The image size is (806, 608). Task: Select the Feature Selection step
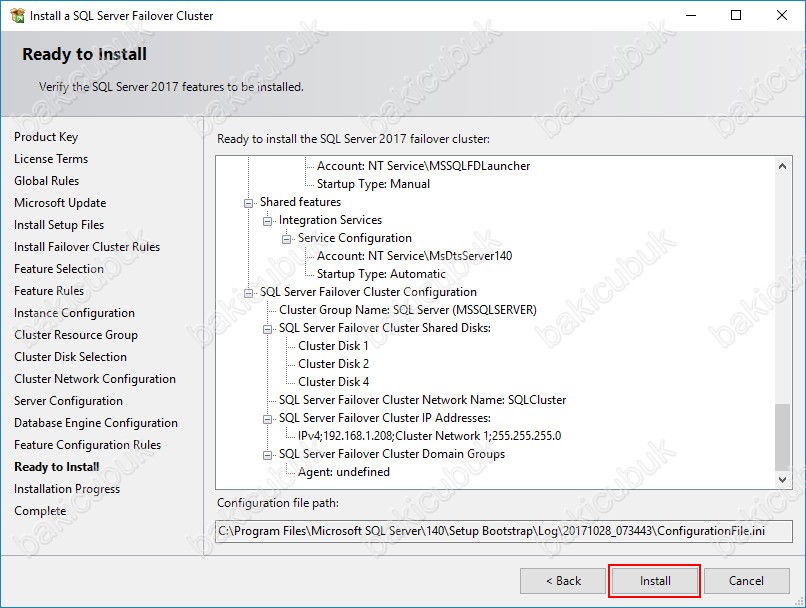pyautogui.click(x=59, y=269)
